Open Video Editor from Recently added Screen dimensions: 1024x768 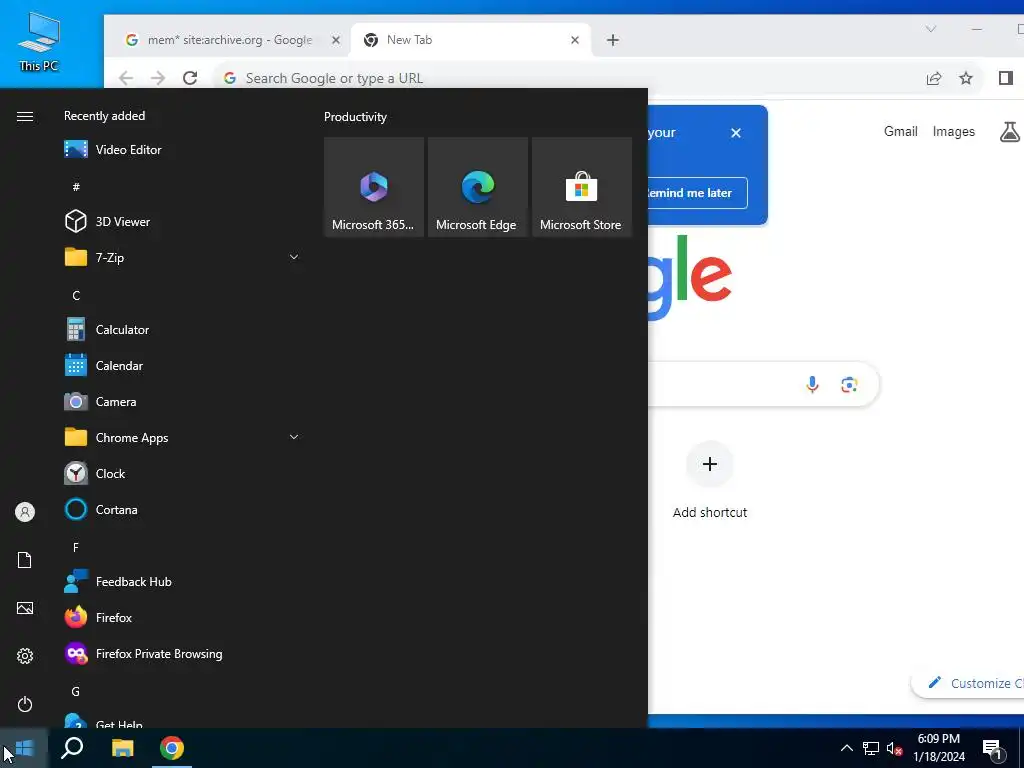(x=180, y=150)
